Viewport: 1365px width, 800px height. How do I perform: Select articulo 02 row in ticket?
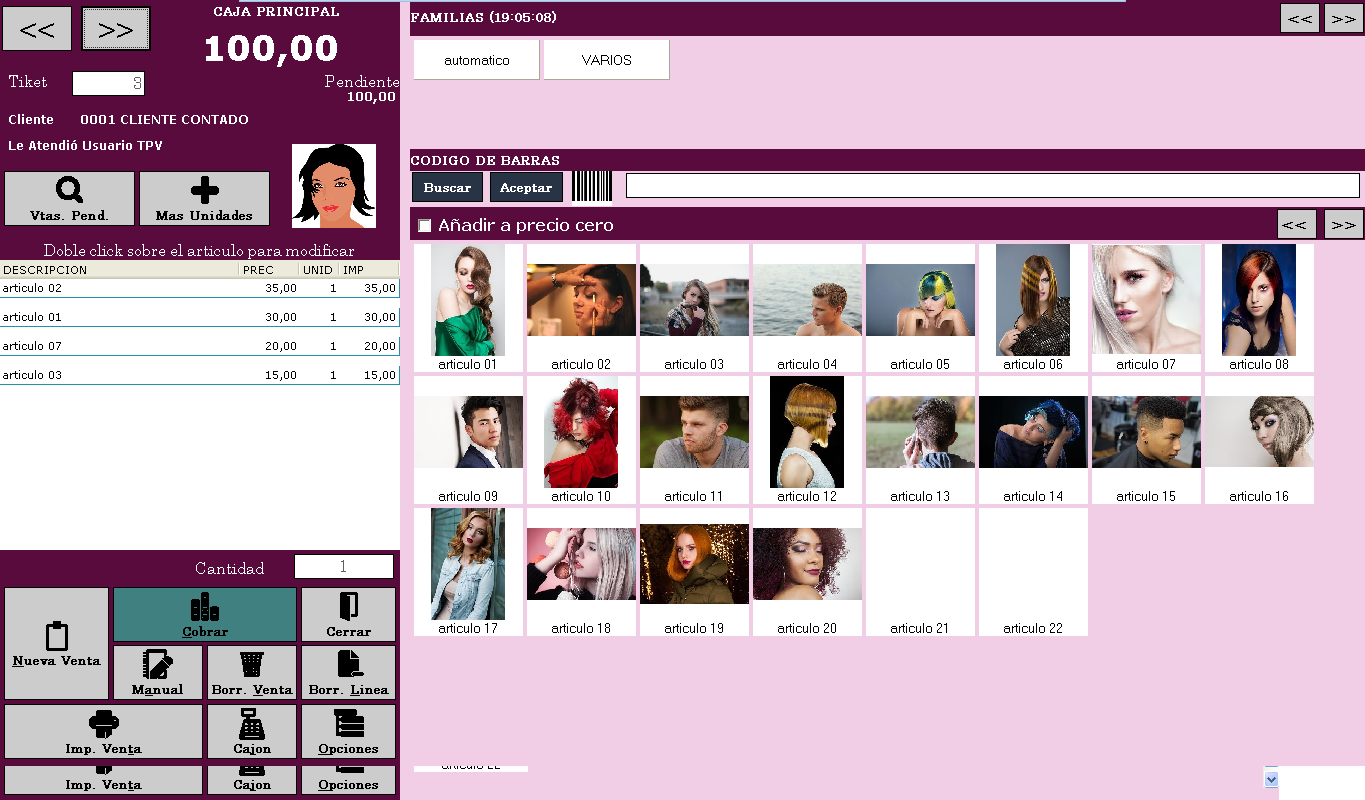click(x=200, y=288)
